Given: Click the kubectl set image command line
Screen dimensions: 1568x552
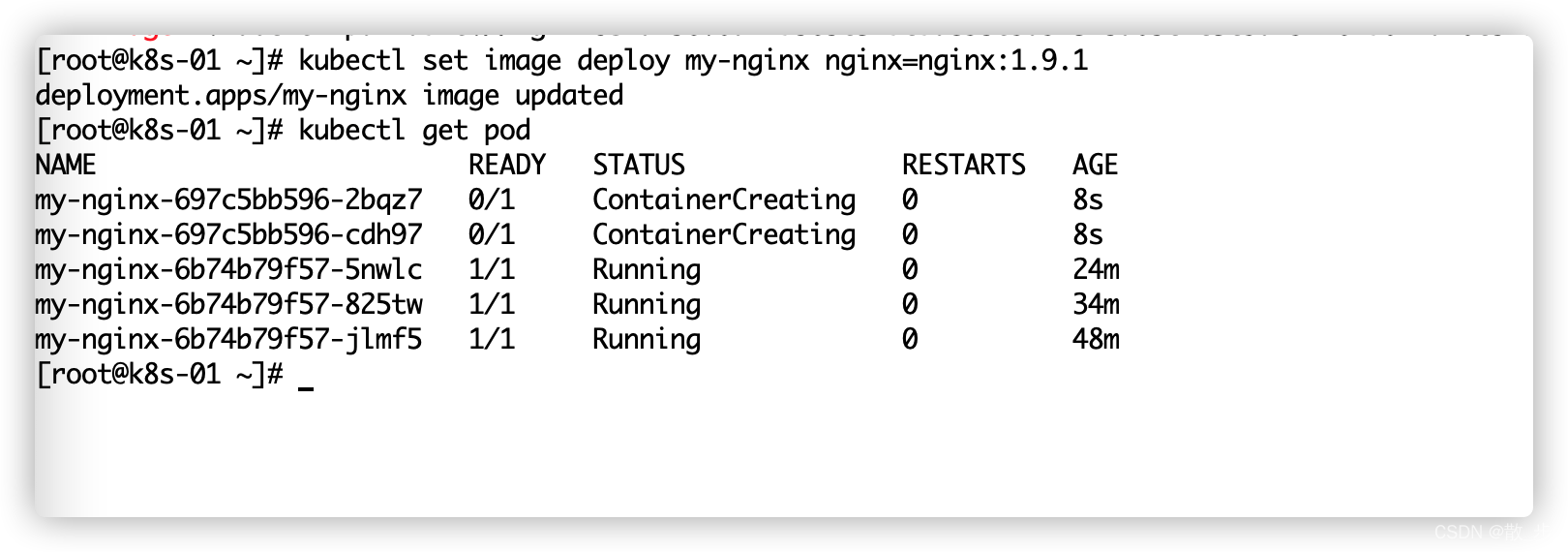Looking at the screenshot, I should 561,61.
